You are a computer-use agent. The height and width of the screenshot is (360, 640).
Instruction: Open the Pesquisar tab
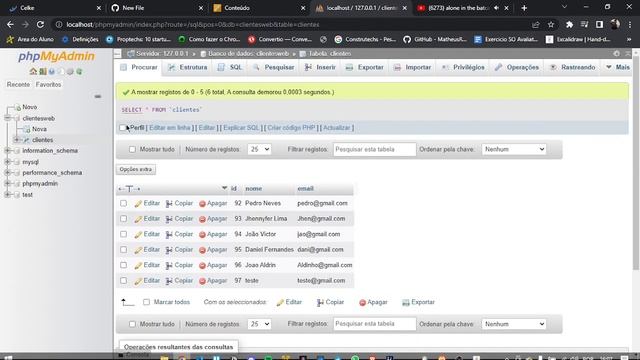click(x=273, y=67)
